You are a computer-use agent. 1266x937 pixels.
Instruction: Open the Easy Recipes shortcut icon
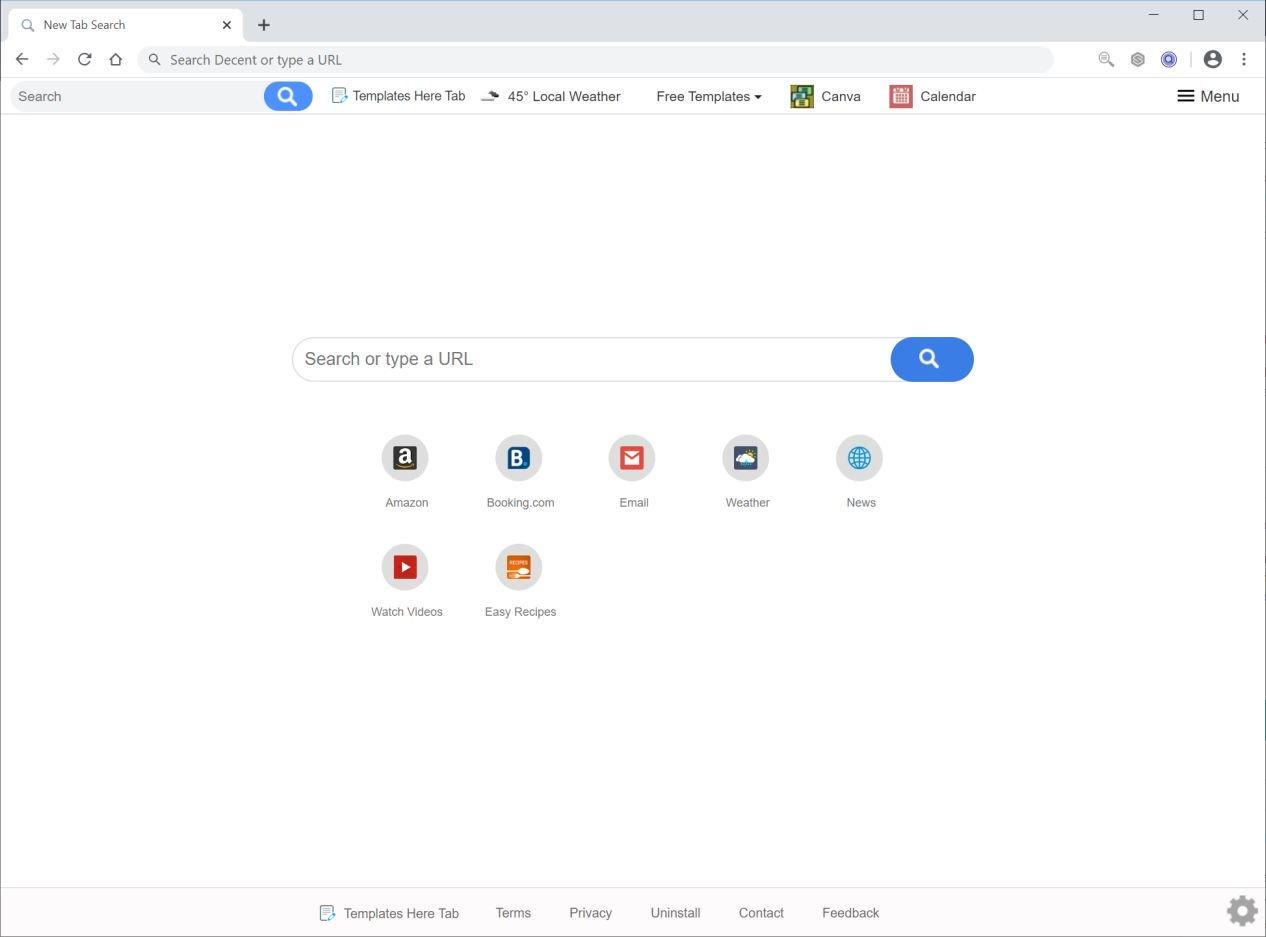pyautogui.click(x=518, y=567)
